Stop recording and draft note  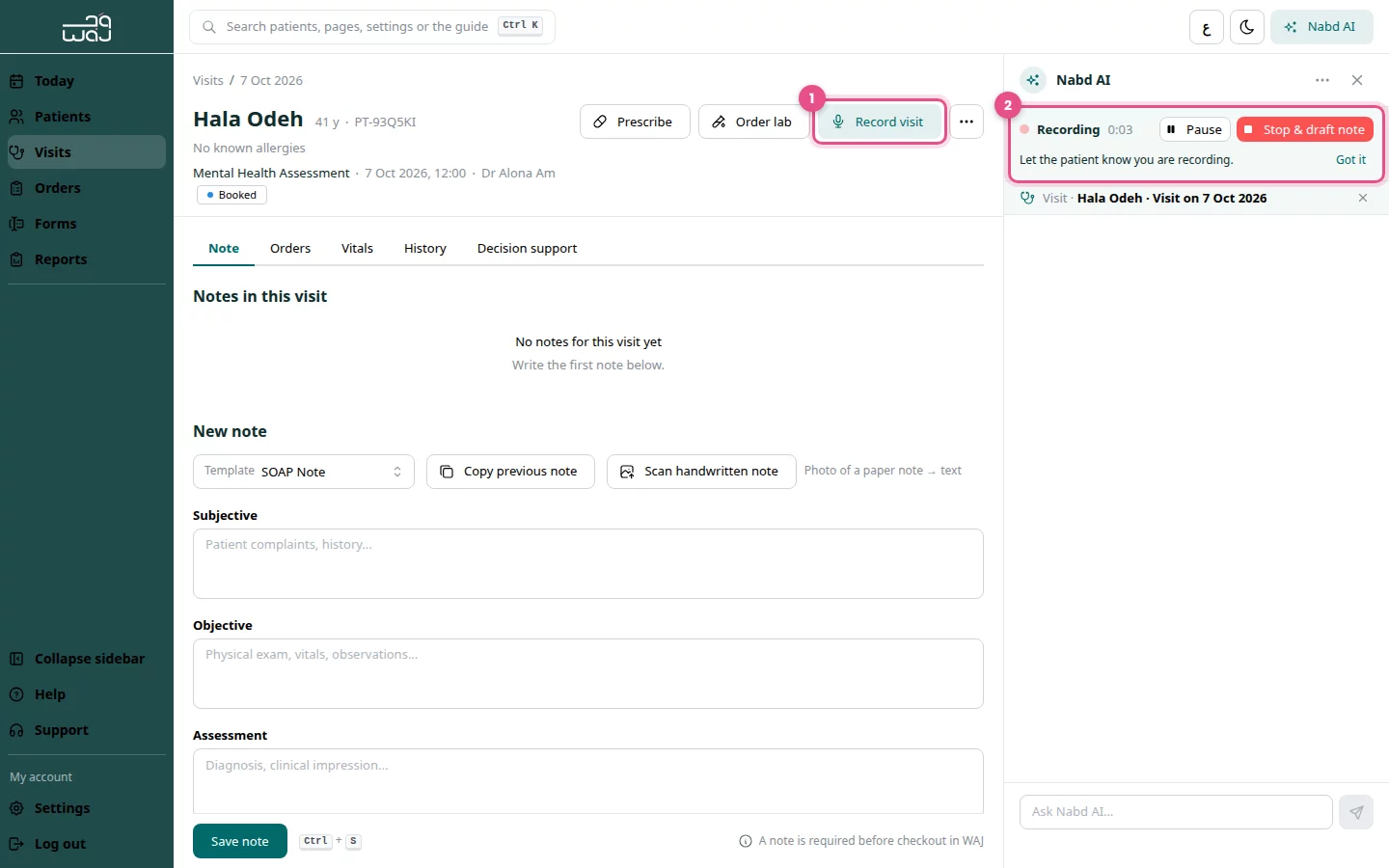1305,129
